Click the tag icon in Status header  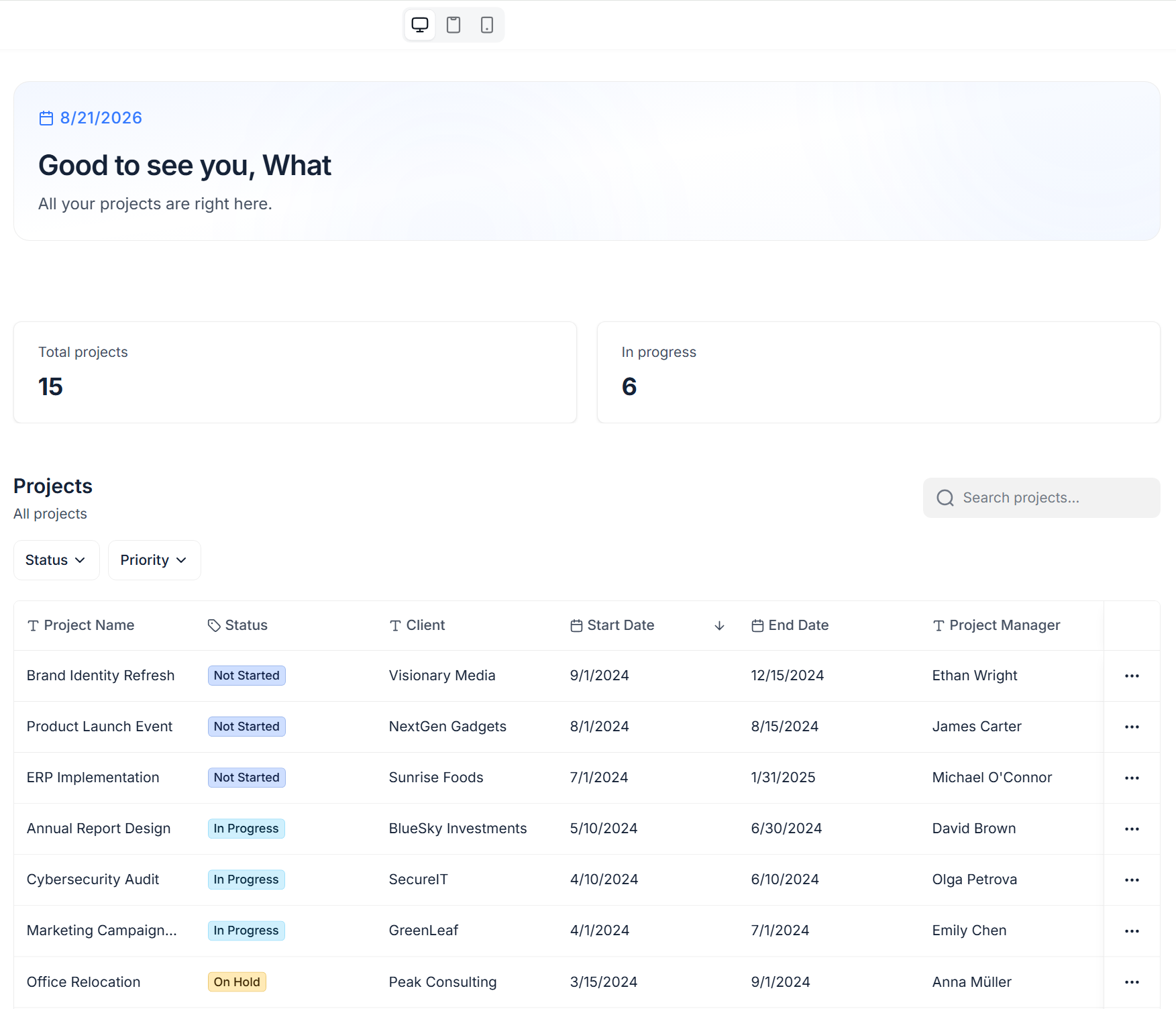point(214,625)
